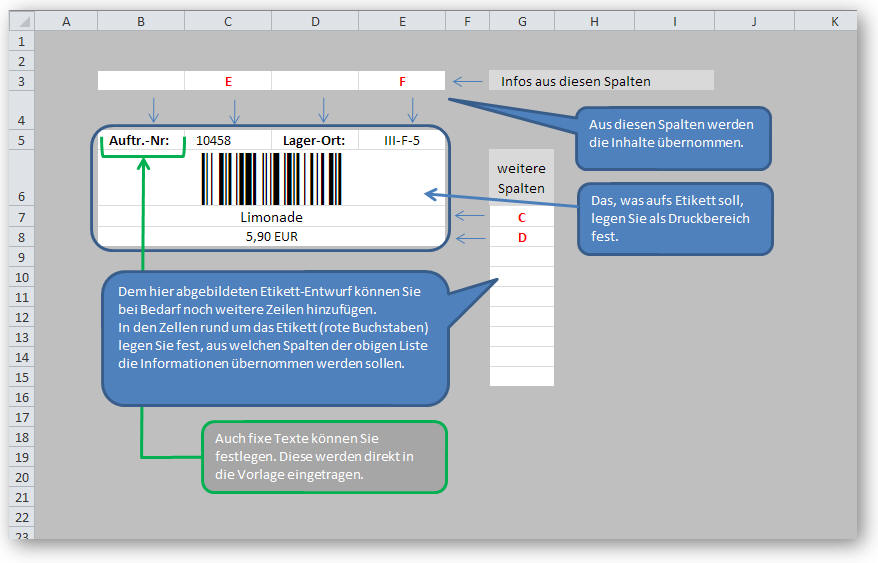The width and height of the screenshot is (878, 563).
Task: Select column G header
Action: coord(522,21)
